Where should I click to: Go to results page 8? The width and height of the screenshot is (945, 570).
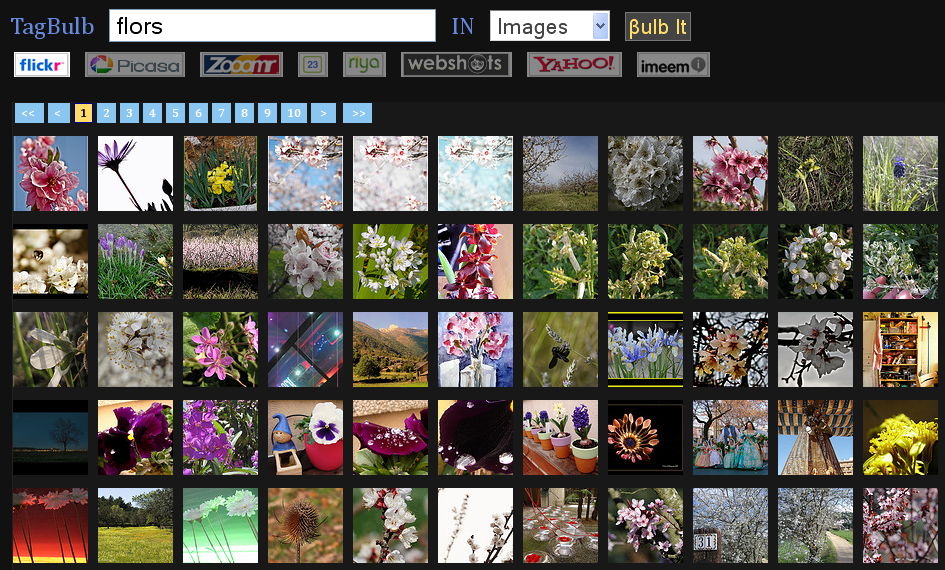click(x=244, y=113)
